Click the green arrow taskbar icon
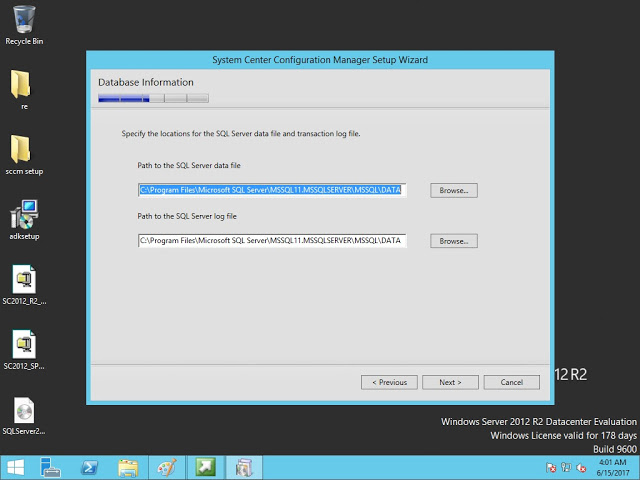640x480 pixels. tap(204, 467)
